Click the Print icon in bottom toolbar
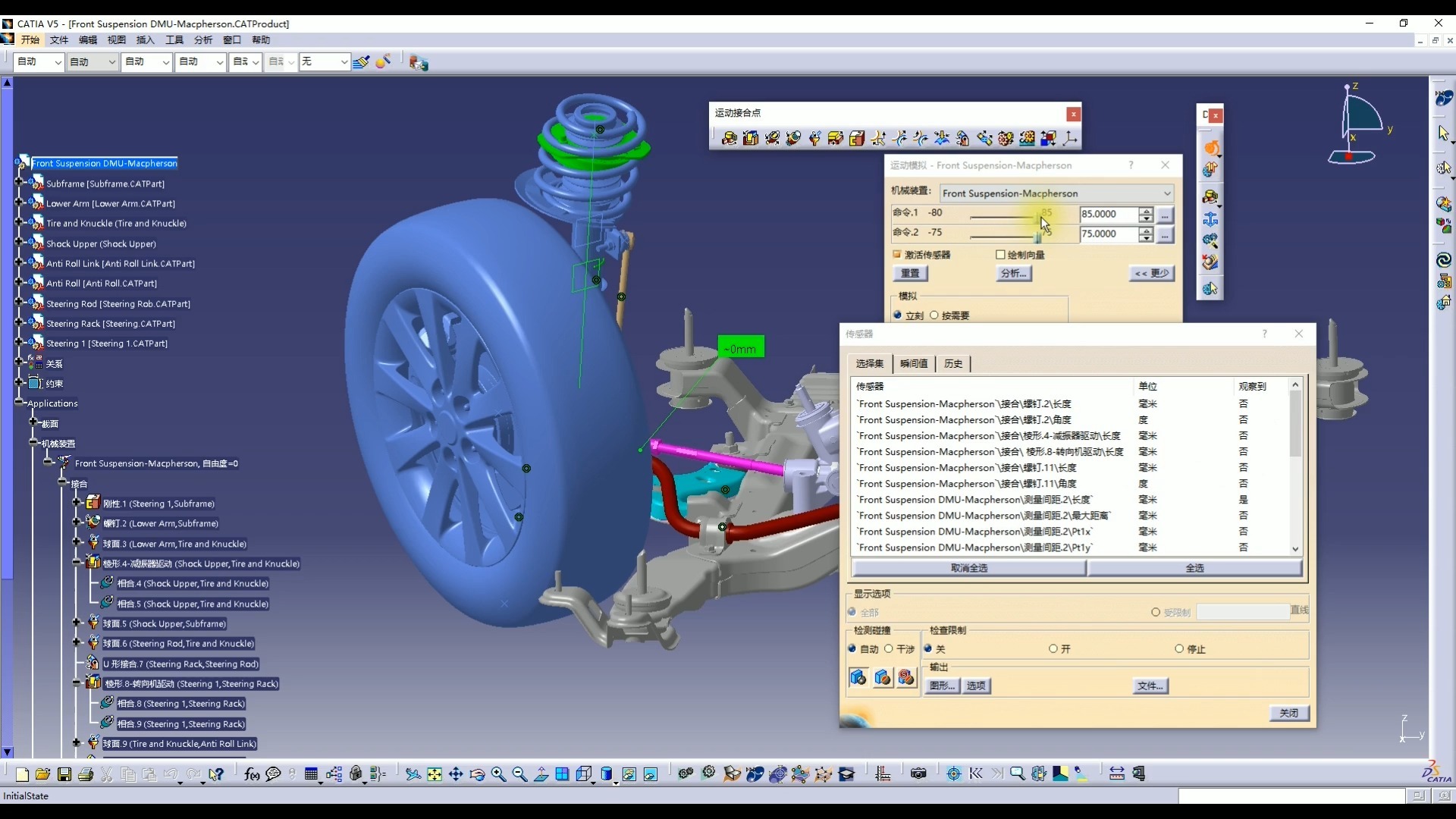Viewport: 1456px width, 819px height. coord(86,774)
